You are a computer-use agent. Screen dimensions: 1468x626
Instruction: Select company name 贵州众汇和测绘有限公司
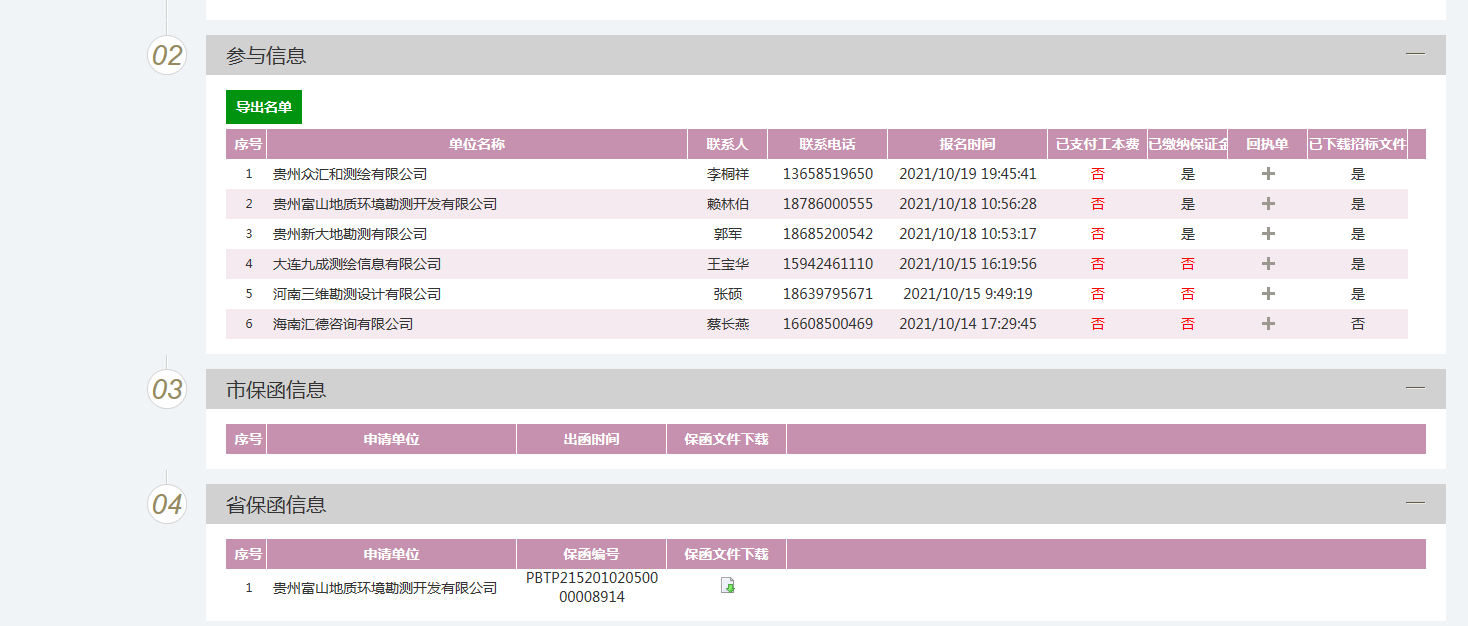click(350, 174)
